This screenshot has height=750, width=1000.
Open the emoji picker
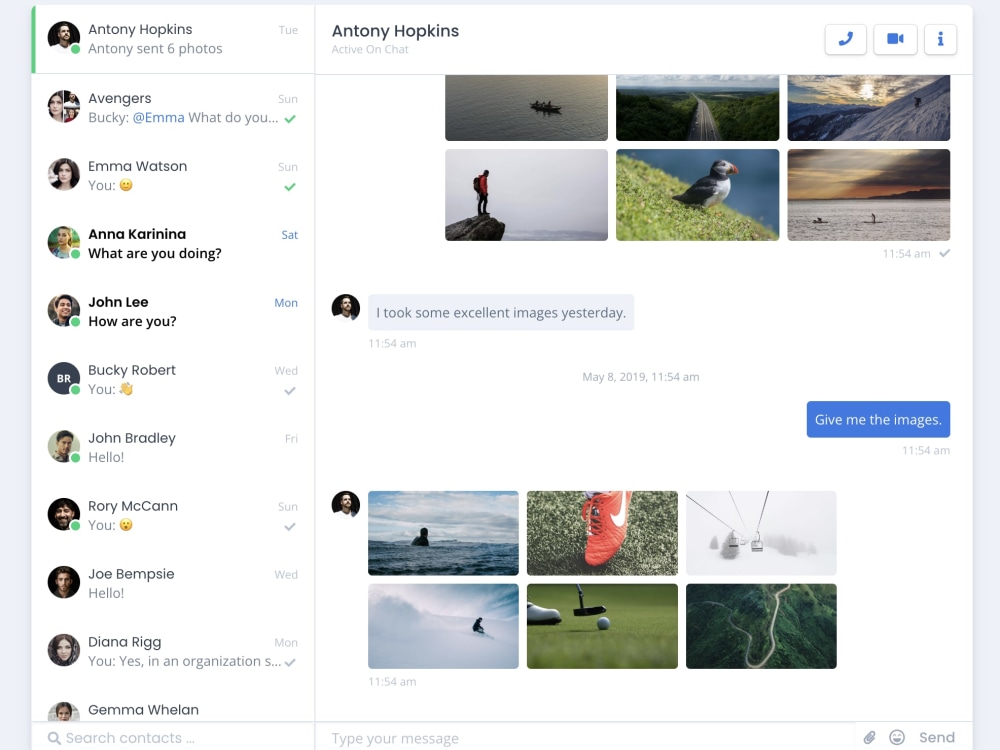[x=897, y=737]
